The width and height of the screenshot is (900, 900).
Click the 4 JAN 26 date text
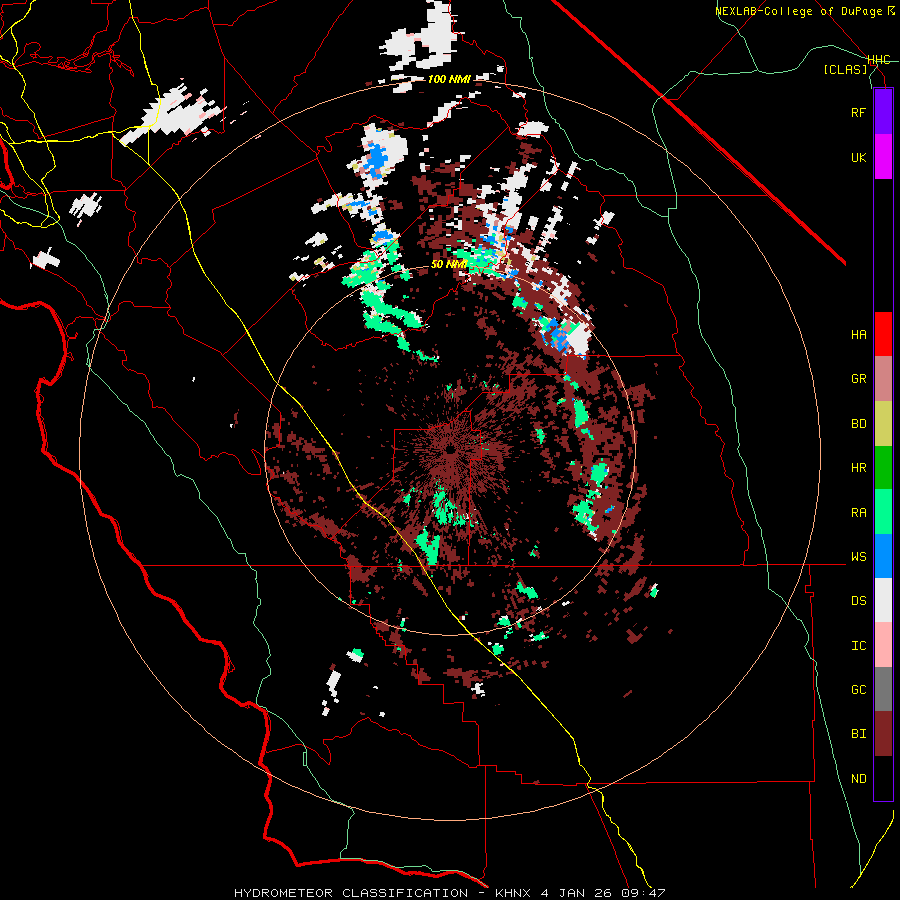click(577, 893)
